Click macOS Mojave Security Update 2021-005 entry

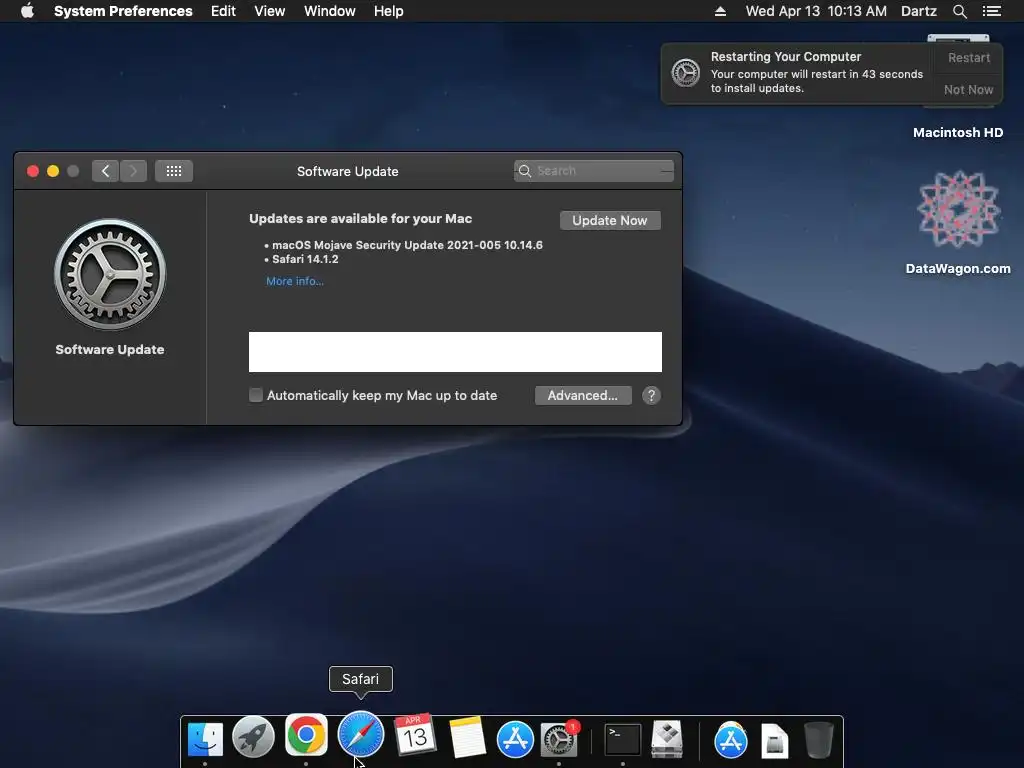(x=407, y=245)
